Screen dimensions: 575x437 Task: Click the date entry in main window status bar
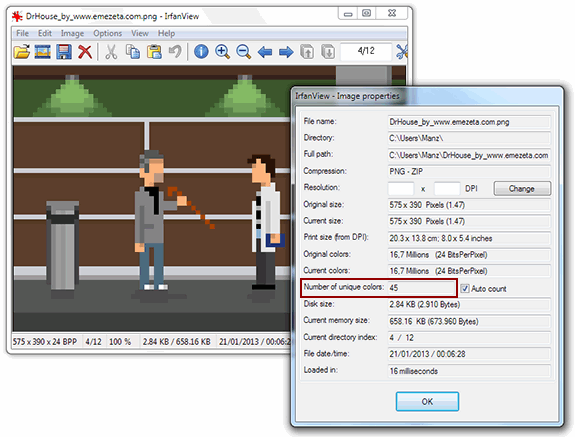coord(254,342)
